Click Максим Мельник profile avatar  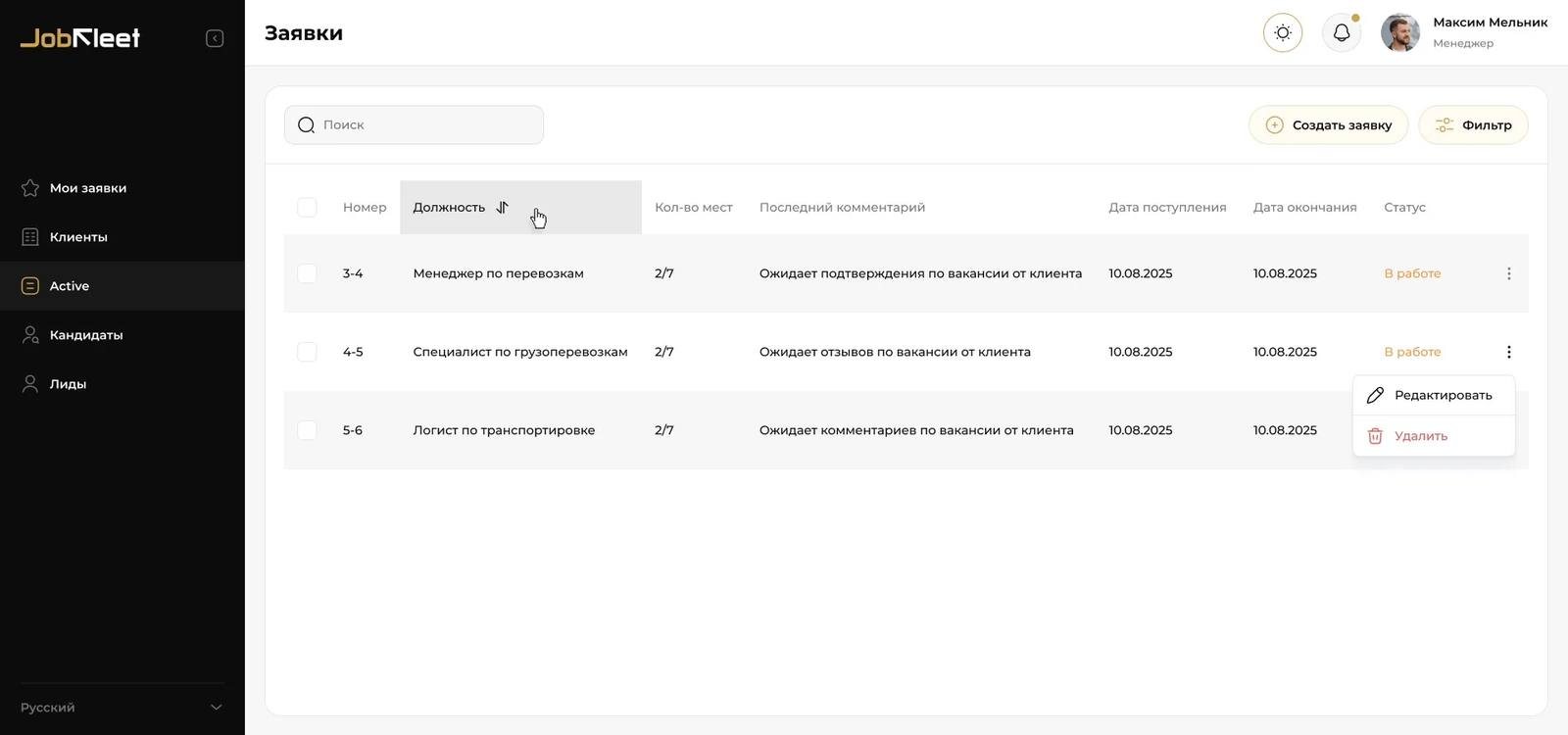coord(1400,32)
